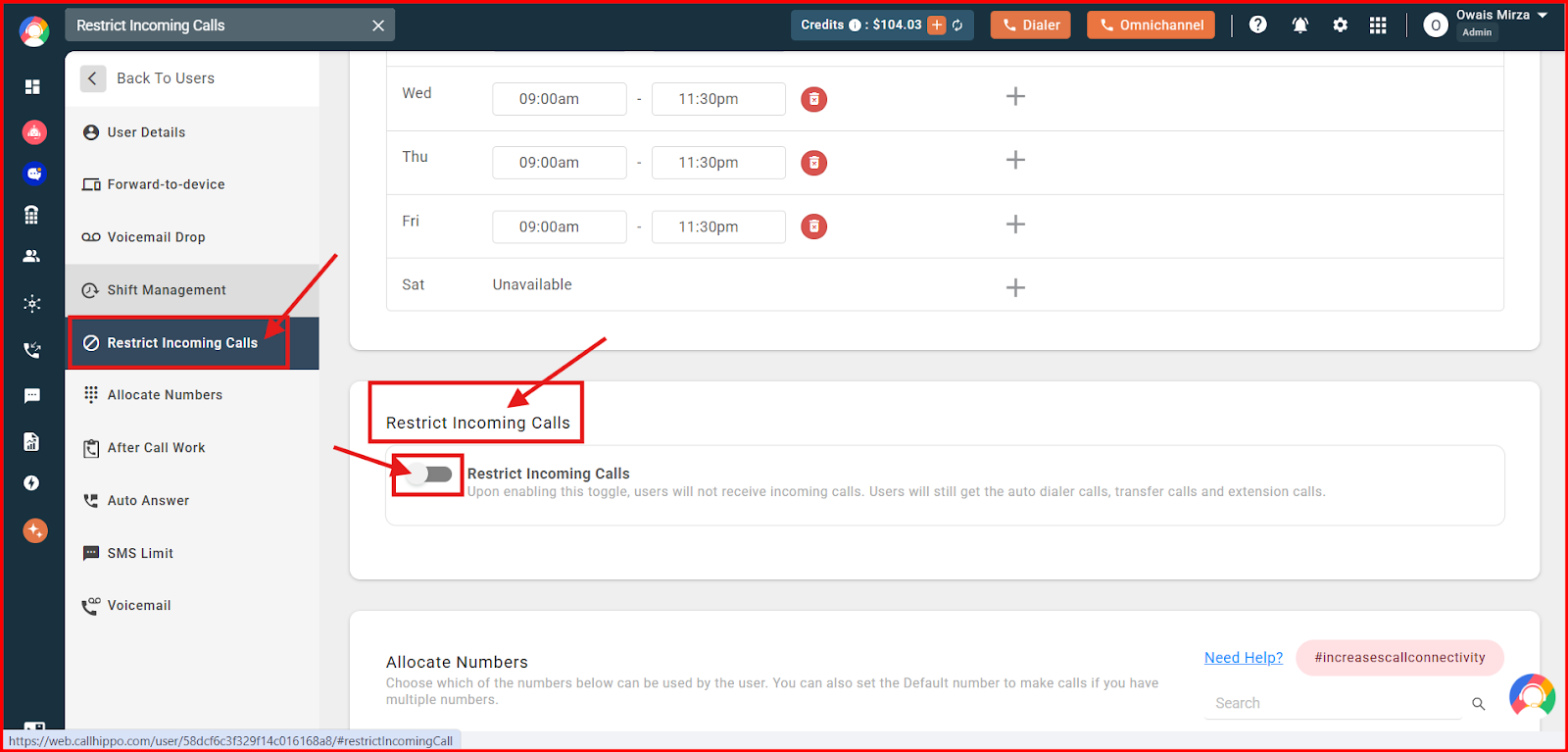Viewport: 1568px width, 752px height.
Task: Expand the Owais Mirza account dropdown
Action: pos(1542,16)
